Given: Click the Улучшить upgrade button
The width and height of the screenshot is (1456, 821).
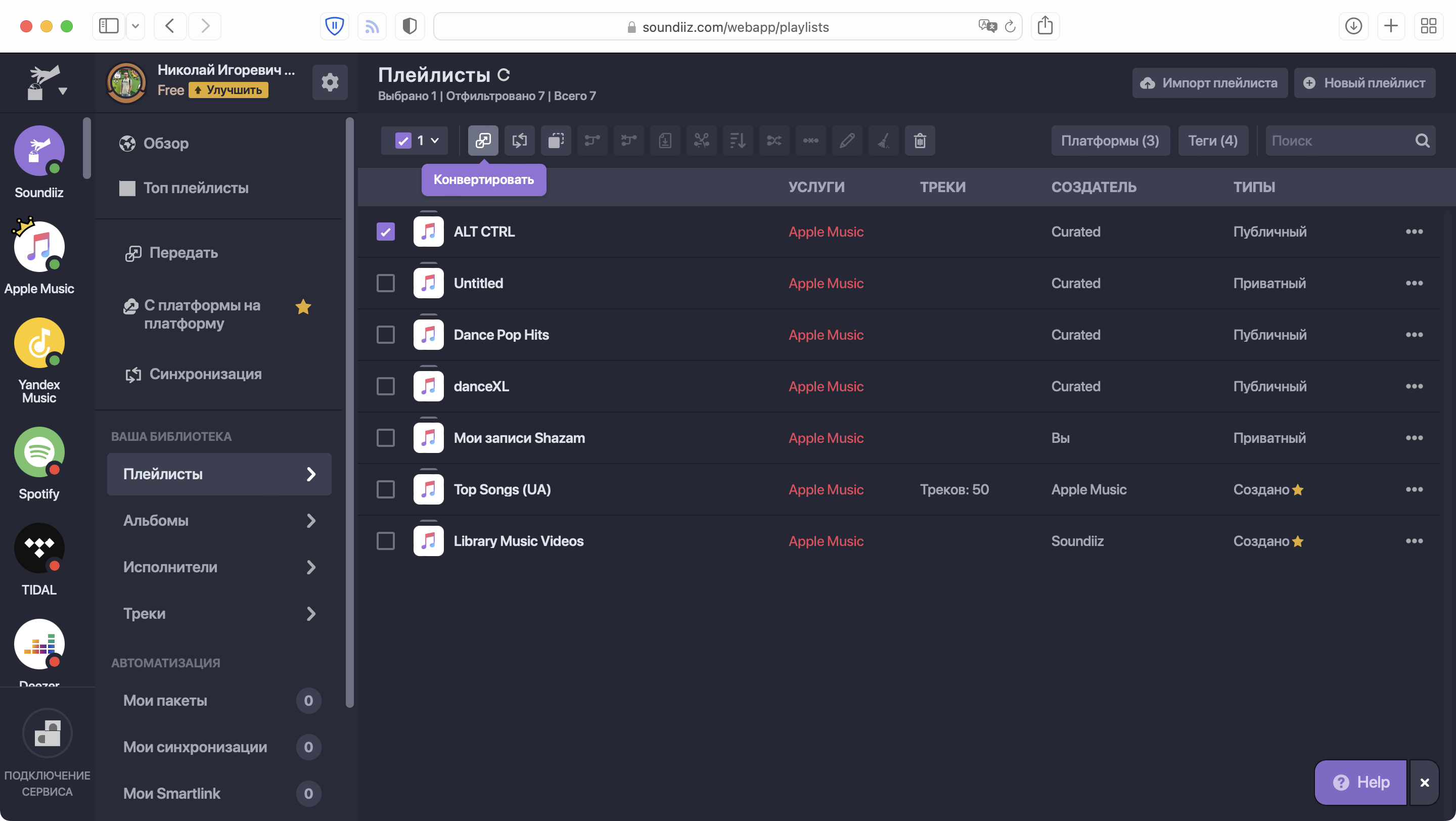Looking at the screenshot, I should [229, 90].
